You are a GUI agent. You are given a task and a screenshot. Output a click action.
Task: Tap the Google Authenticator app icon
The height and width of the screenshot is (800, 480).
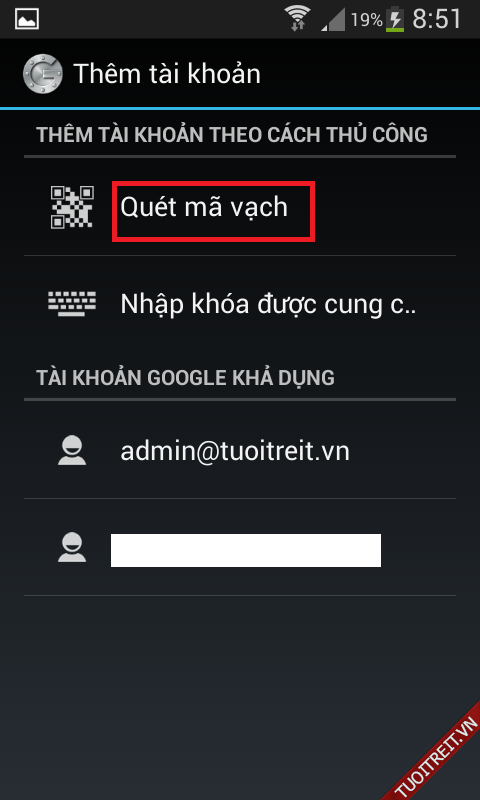pyautogui.click(x=43, y=74)
